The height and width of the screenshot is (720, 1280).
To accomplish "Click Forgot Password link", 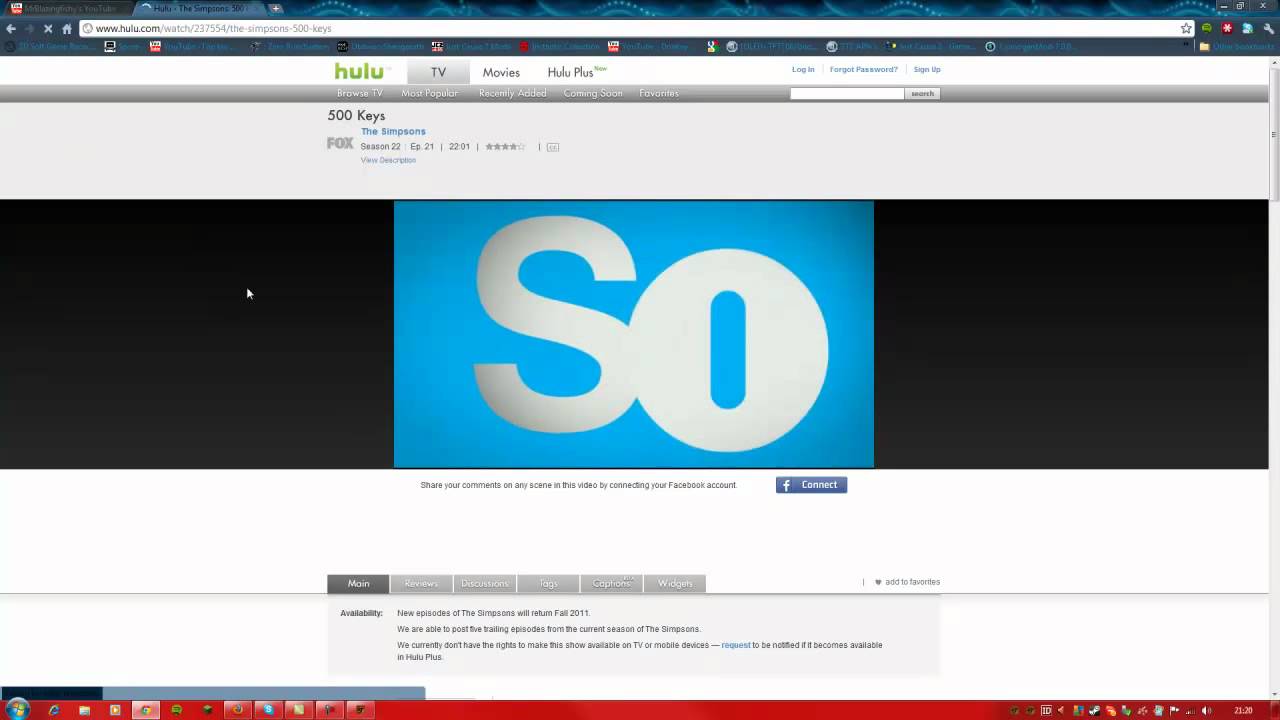I will [864, 69].
